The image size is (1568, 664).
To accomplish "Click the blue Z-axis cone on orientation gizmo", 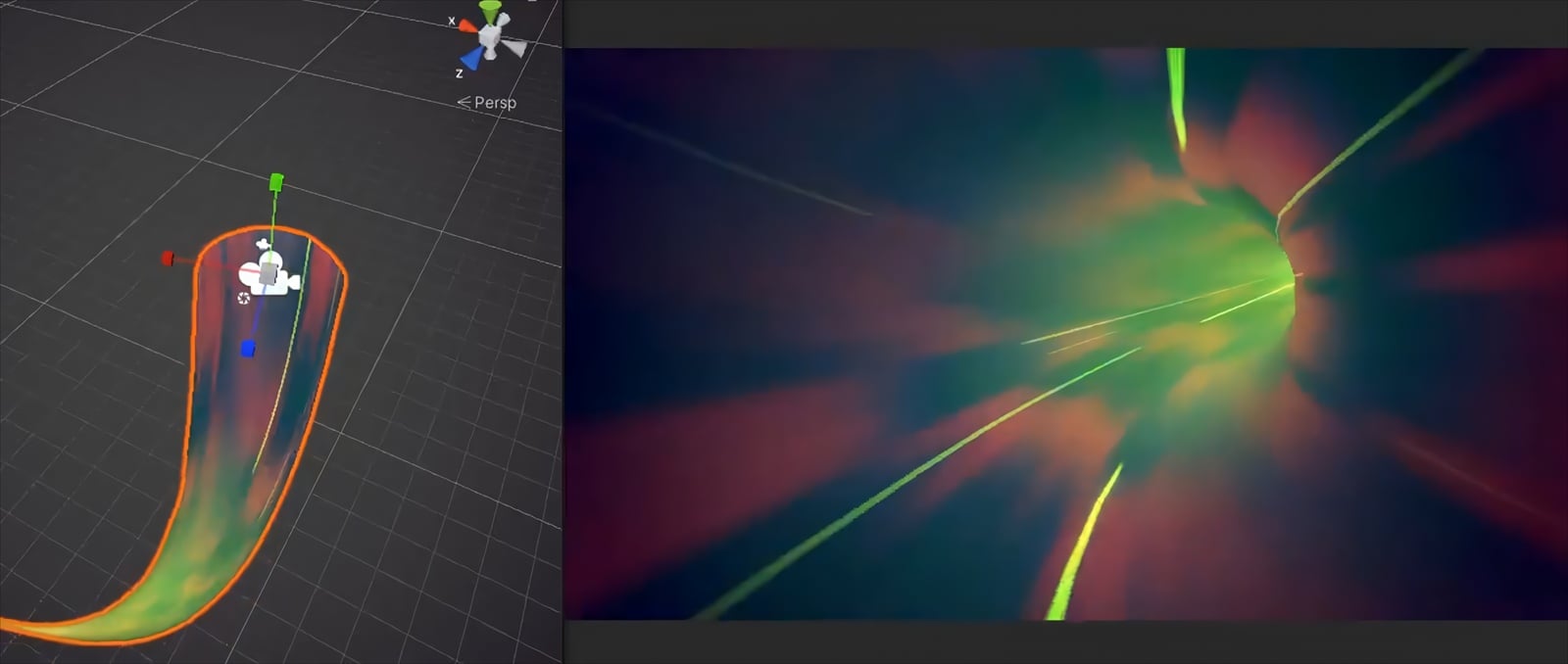I will (x=472, y=60).
